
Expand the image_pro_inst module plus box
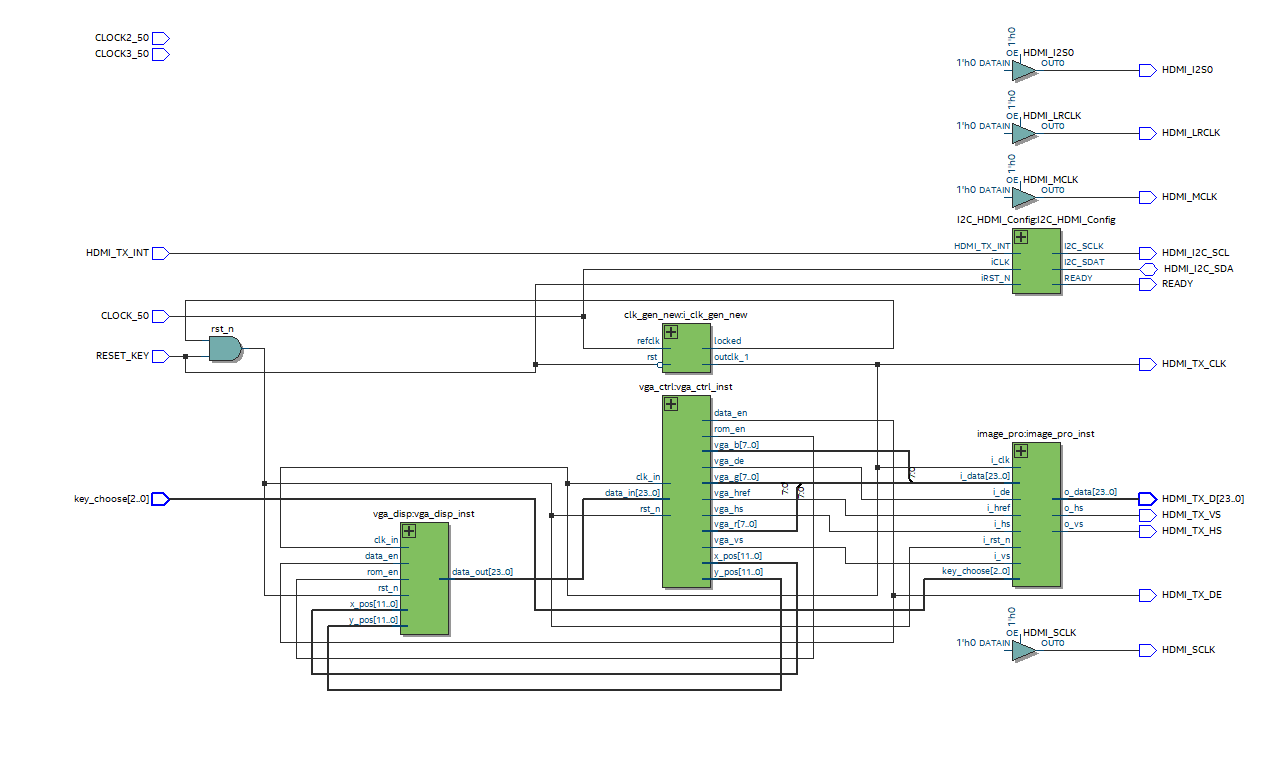[1021, 451]
